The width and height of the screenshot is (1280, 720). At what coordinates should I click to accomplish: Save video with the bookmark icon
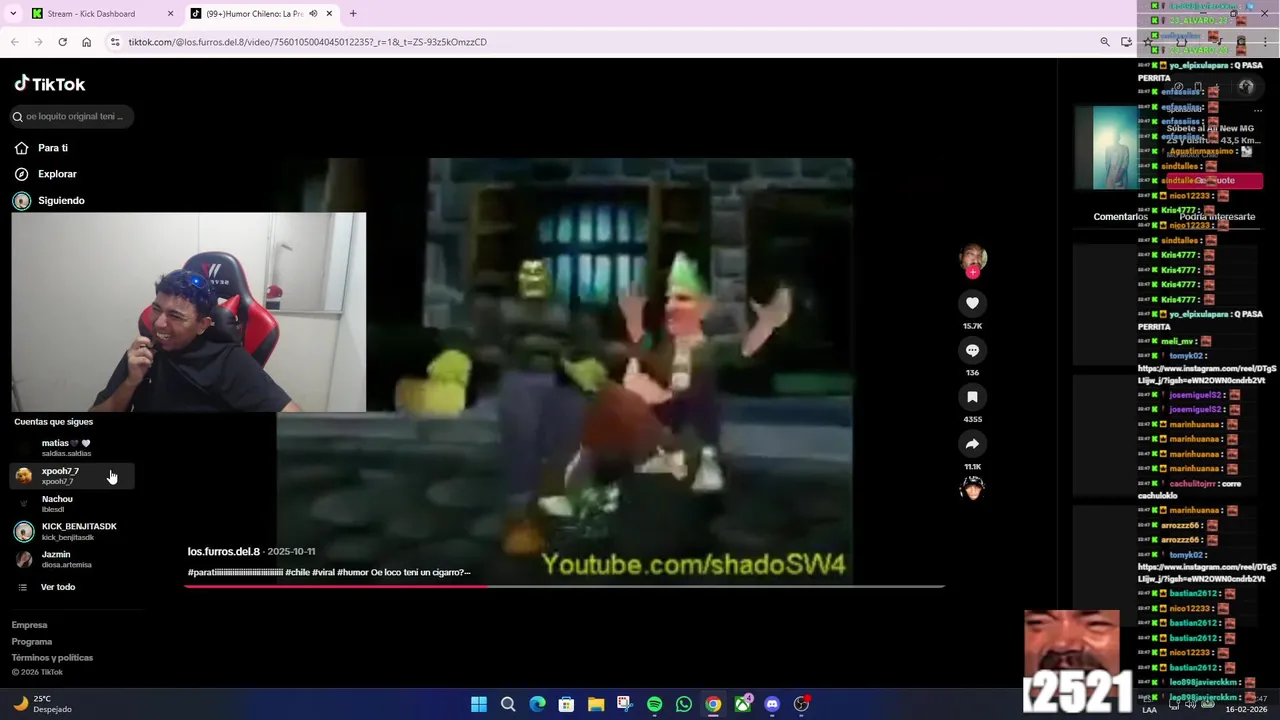click(x=972, y=397)
